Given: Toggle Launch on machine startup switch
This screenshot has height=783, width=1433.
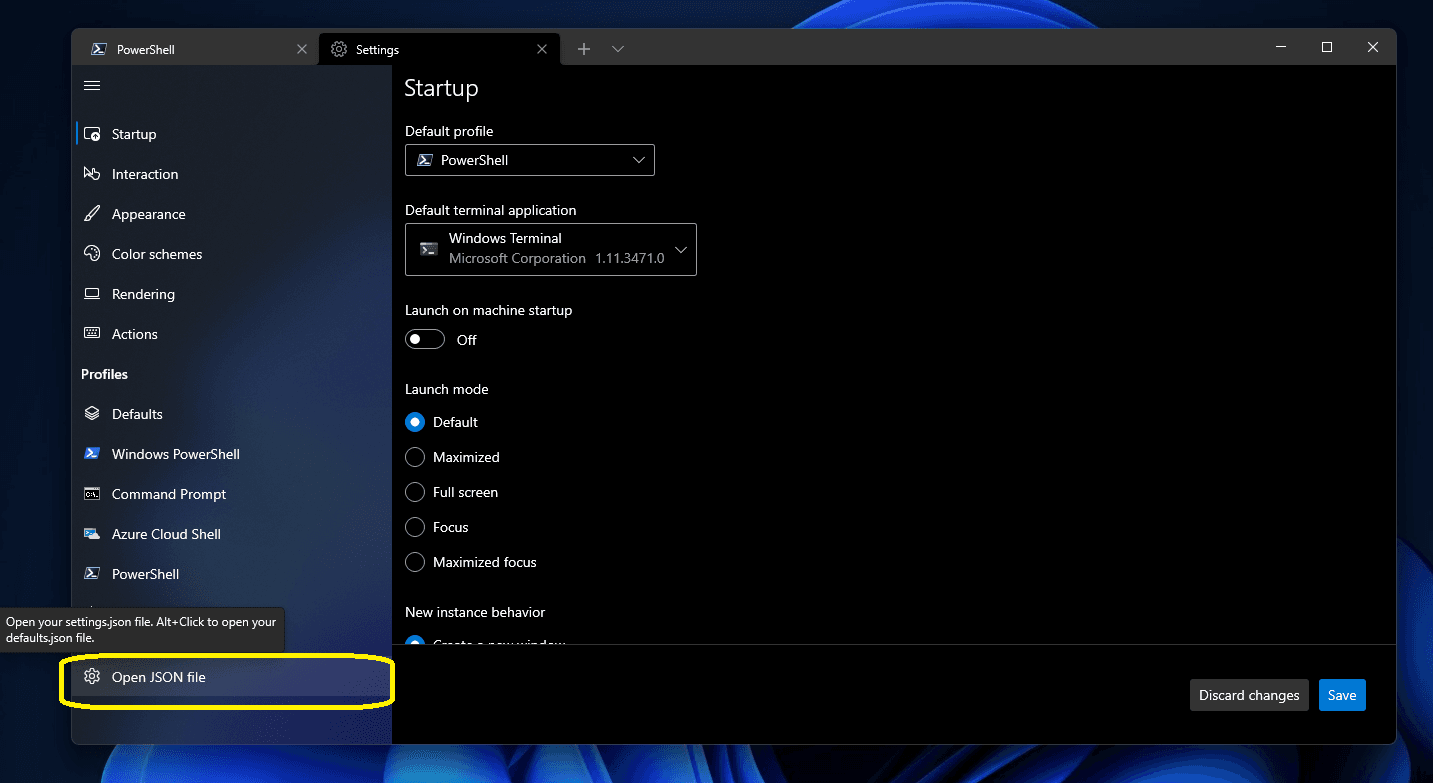Looking at the screenshot, I should pyautogui.click(x=425, y=340).
